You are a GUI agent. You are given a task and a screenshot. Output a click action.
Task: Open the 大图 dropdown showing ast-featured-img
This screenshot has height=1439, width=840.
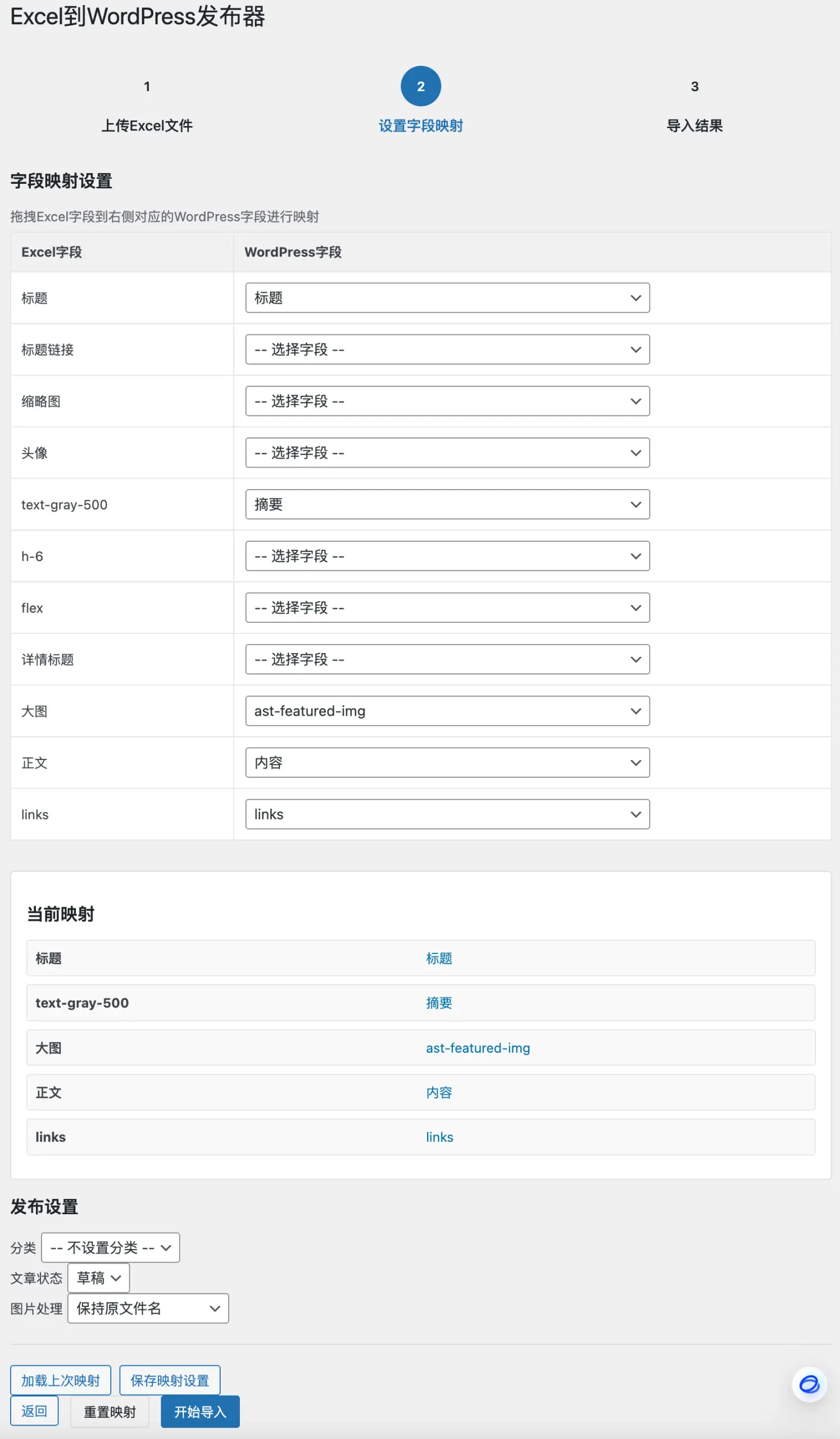[x=447, y=711]
